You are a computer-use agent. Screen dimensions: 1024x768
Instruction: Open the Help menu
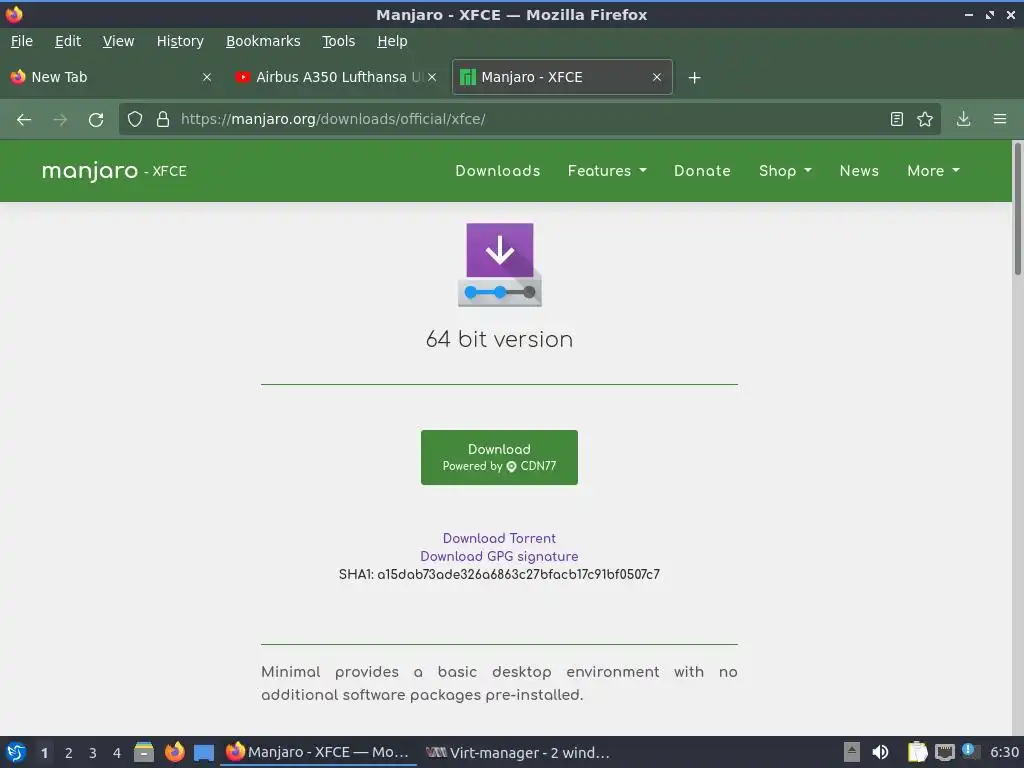coord(392,41)
